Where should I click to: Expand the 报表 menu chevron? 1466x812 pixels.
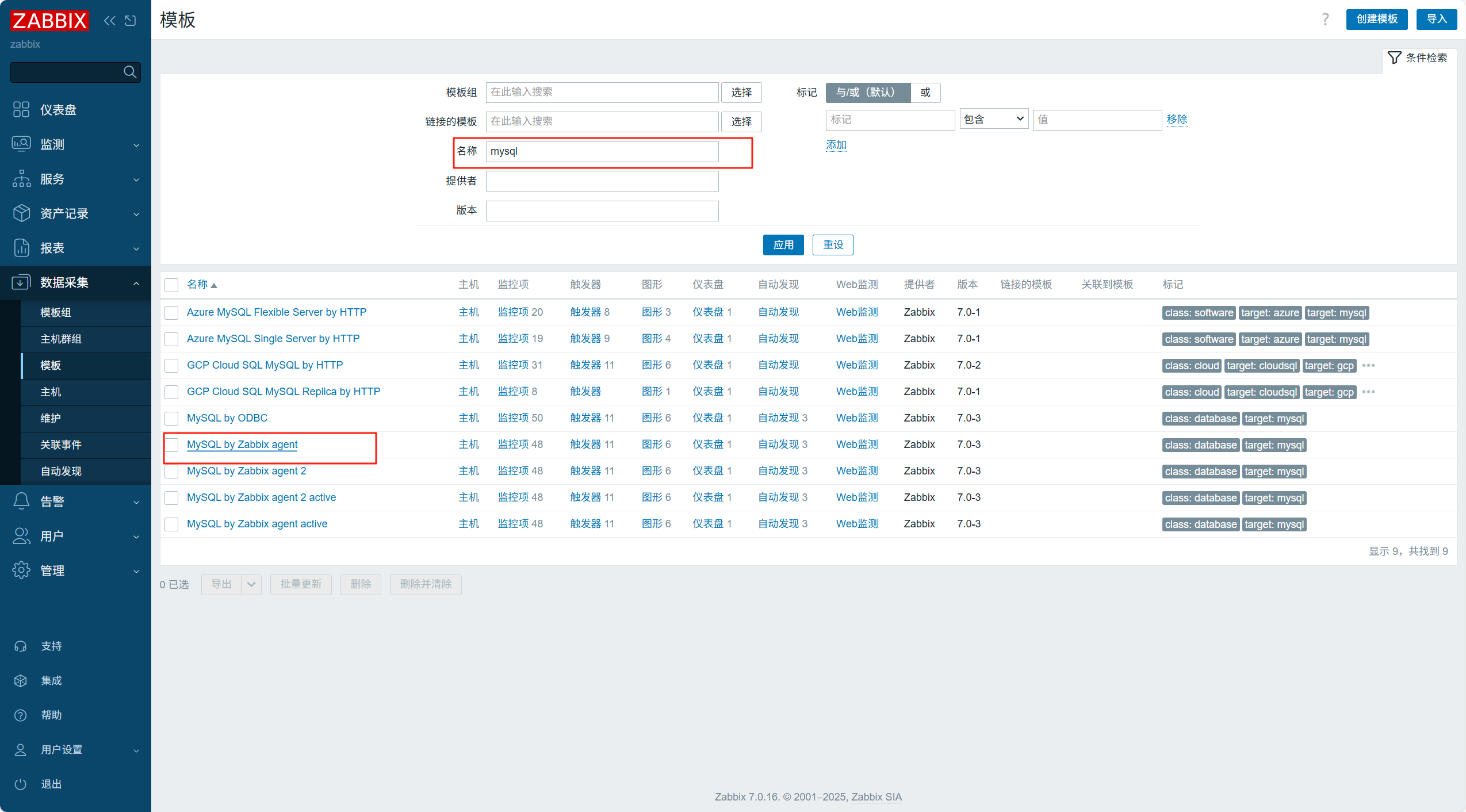click(136, 248)
